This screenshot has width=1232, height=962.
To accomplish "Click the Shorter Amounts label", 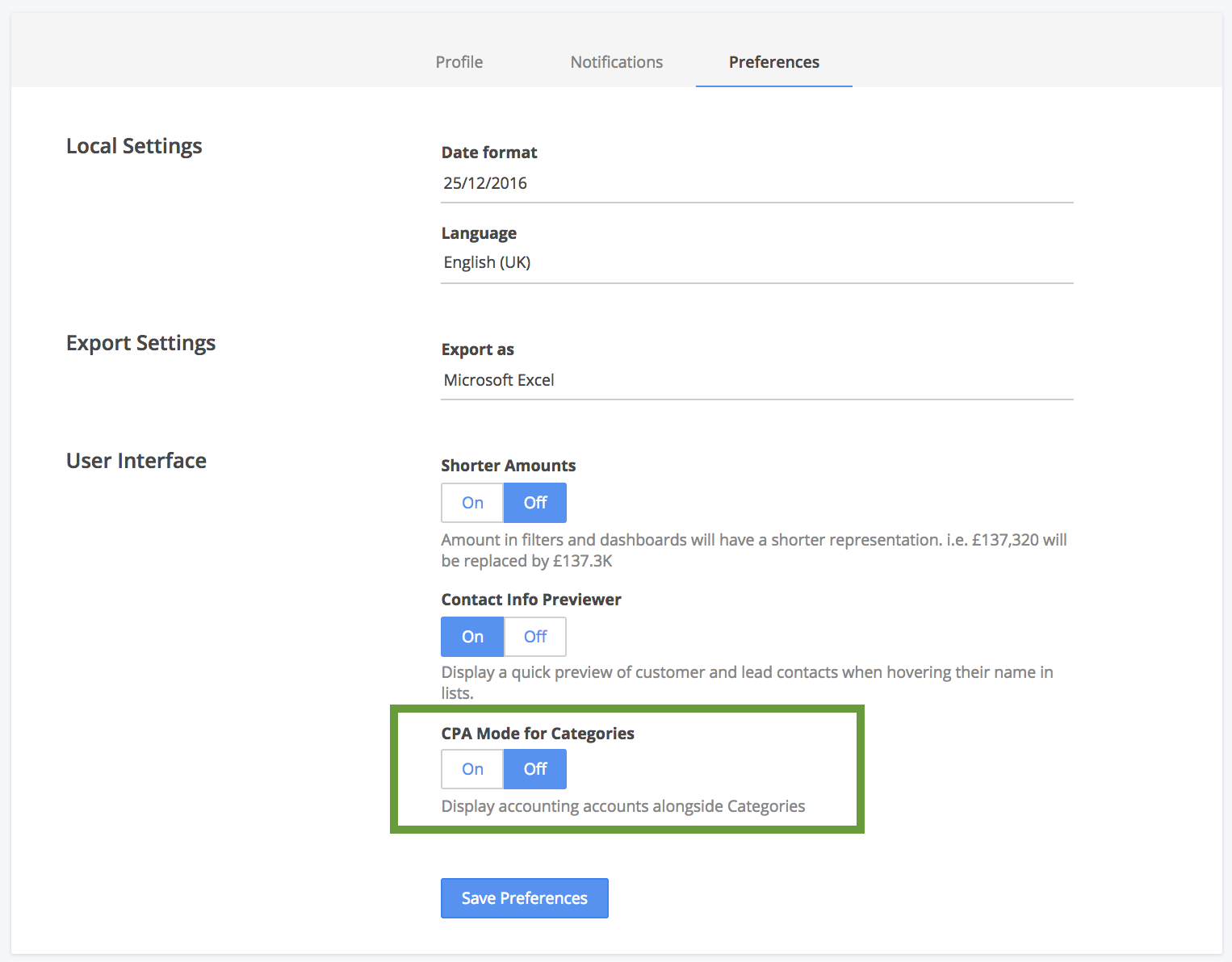I will click(509, 466).
